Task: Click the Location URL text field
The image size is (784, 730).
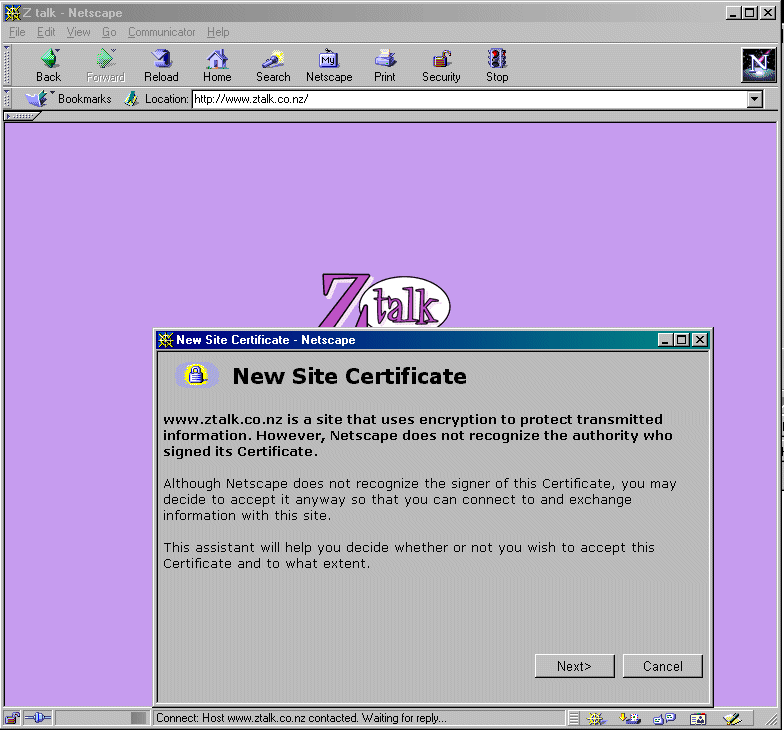Action: (468, 99)
